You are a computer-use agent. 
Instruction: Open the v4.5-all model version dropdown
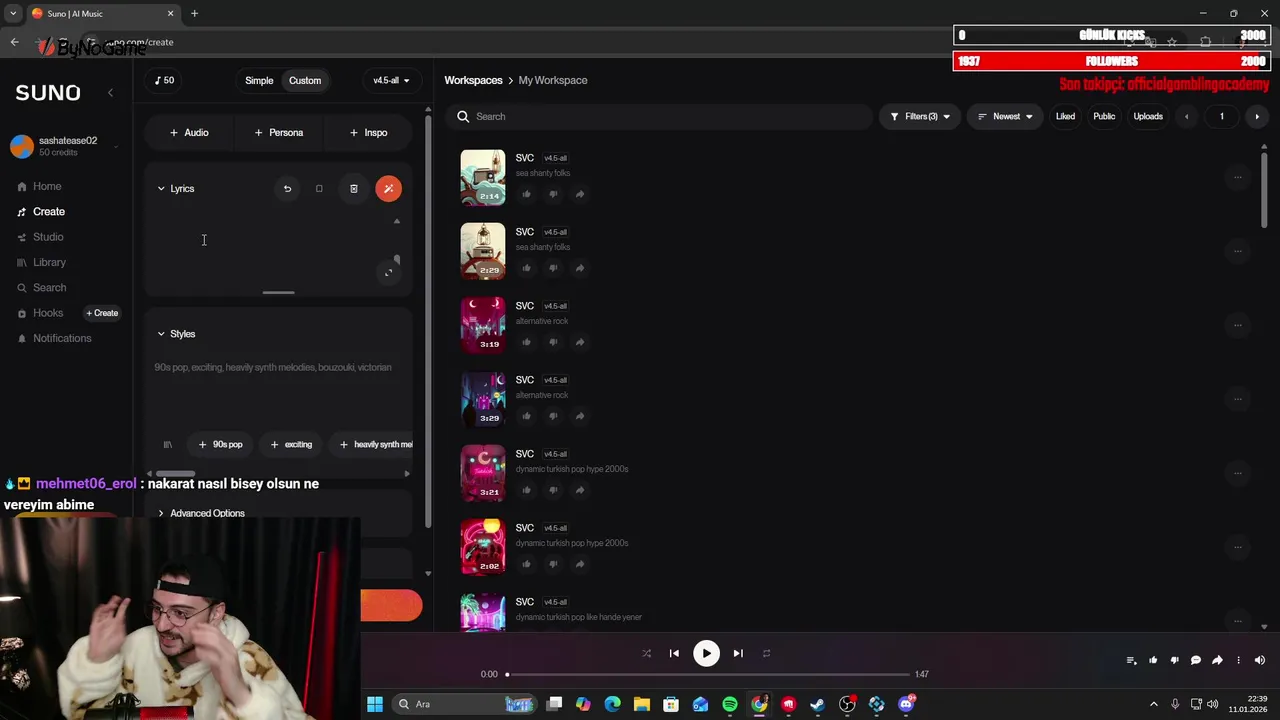[x=391, y=80]
